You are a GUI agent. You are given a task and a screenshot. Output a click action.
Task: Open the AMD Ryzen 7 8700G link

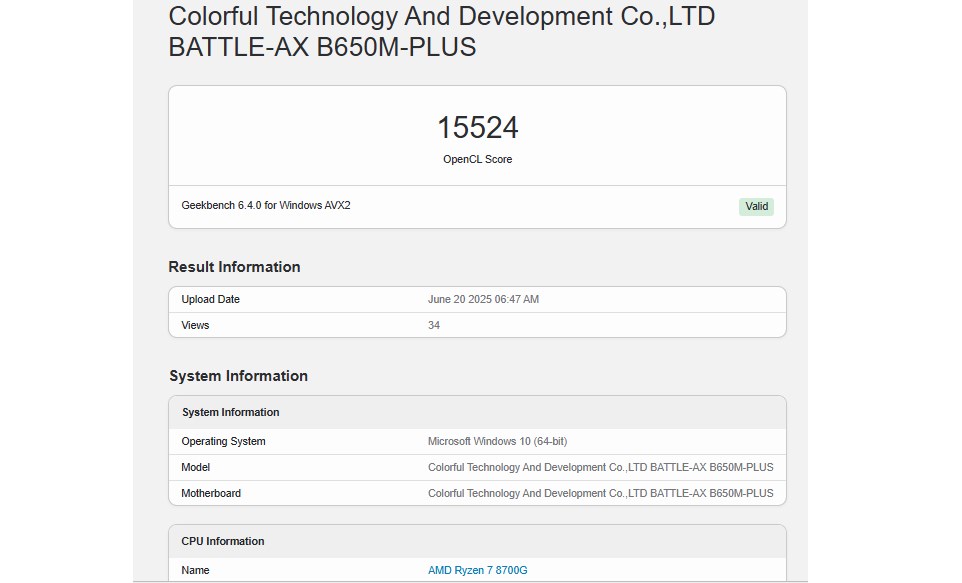(477, 570)
